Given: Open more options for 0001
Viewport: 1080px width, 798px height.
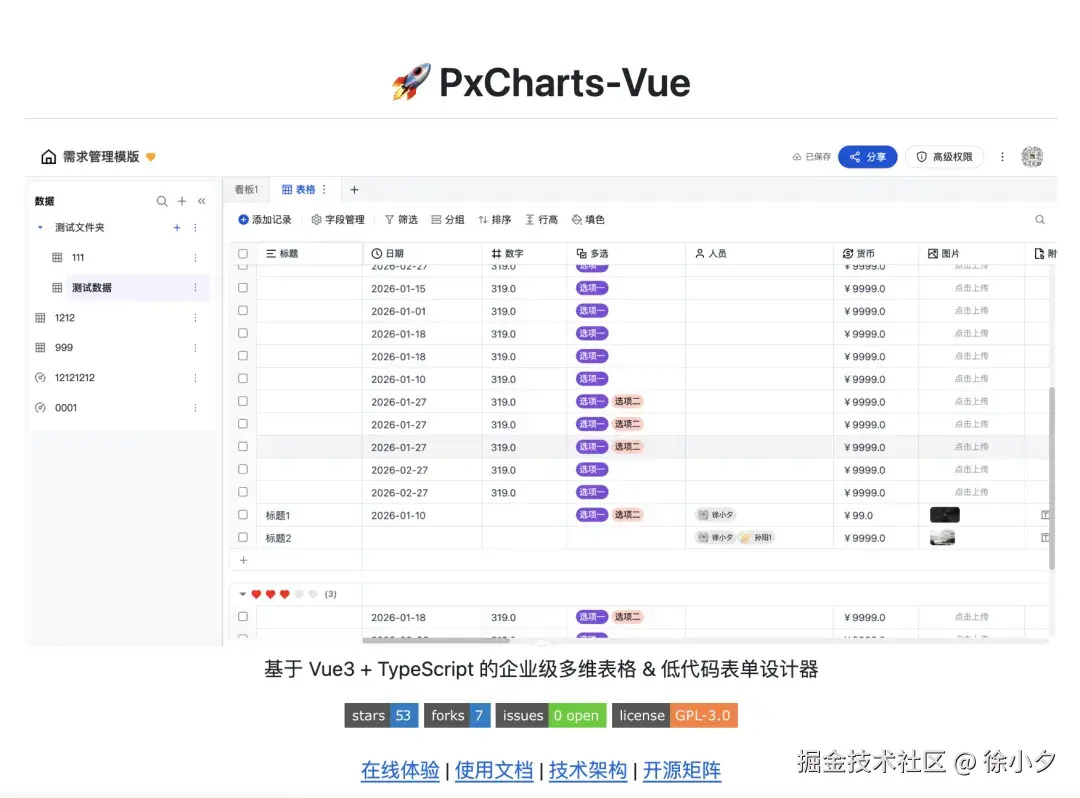Looking at the screenshot, I should [x=196, y=408].
